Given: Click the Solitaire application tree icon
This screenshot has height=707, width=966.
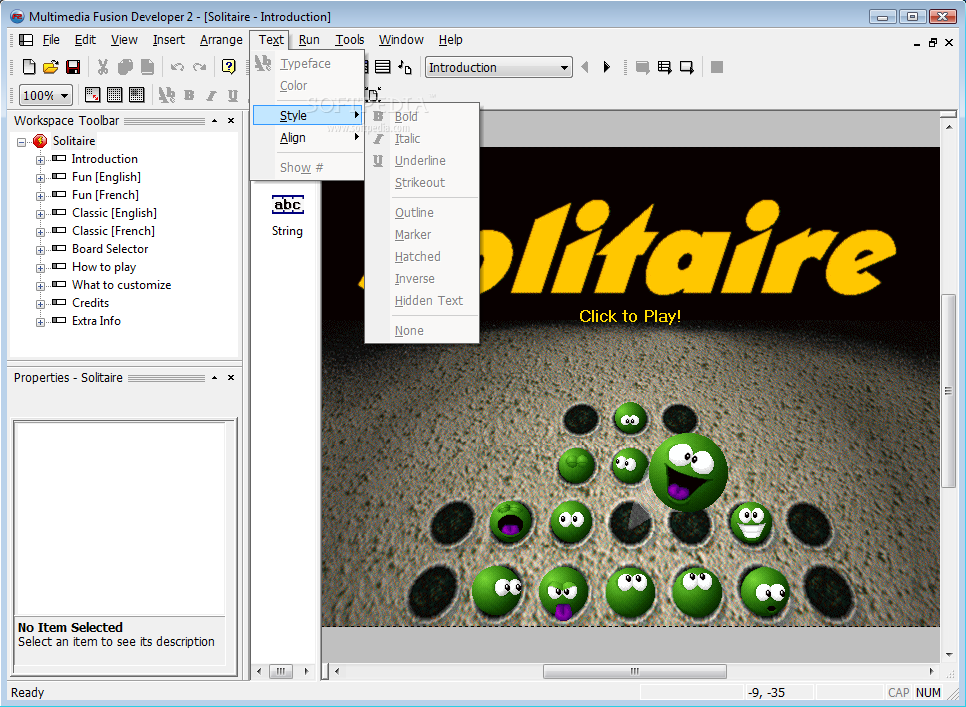Looking at the screenshot, I should pos(40,141).
